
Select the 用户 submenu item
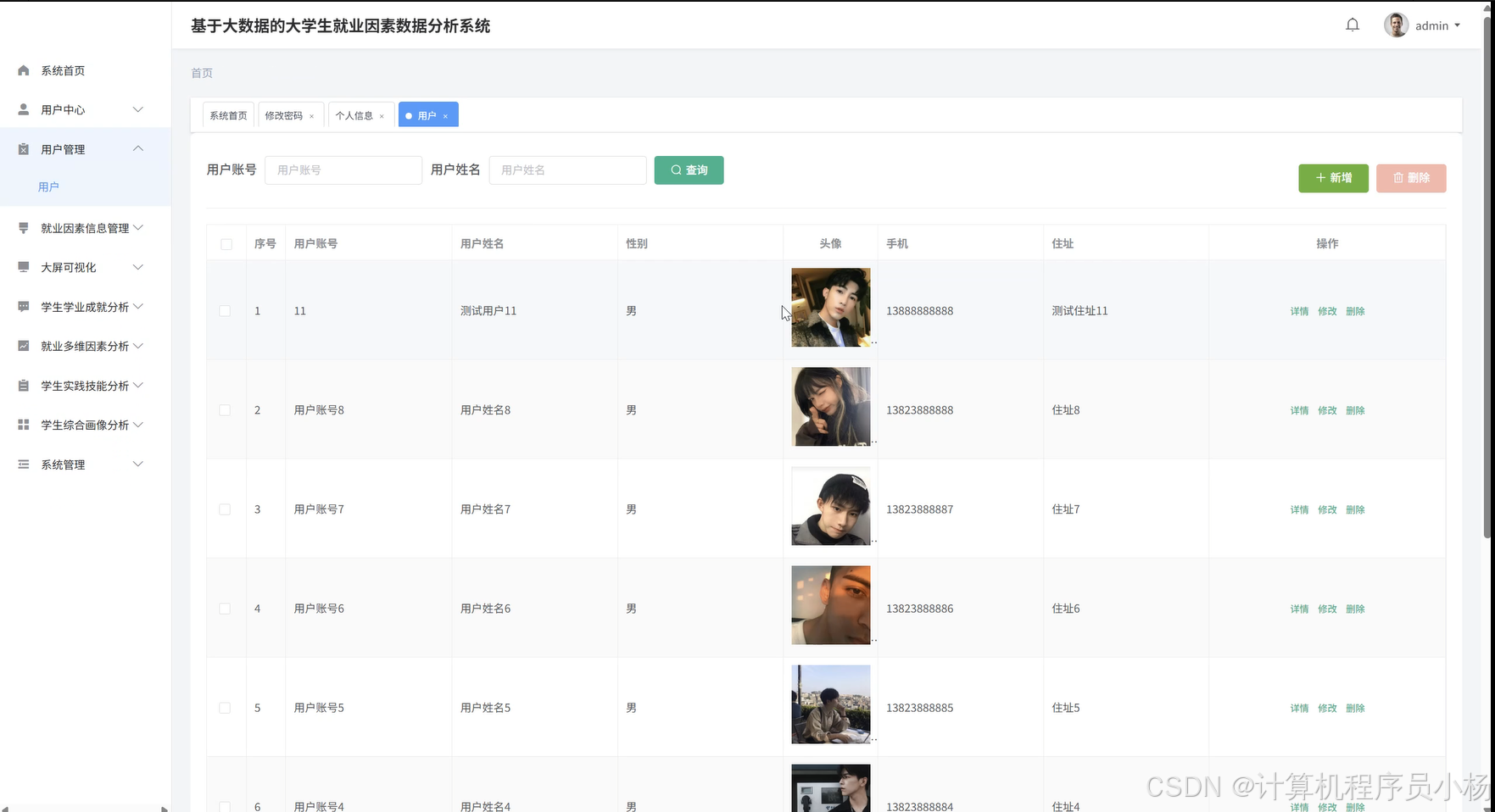[x=48, y=186]
